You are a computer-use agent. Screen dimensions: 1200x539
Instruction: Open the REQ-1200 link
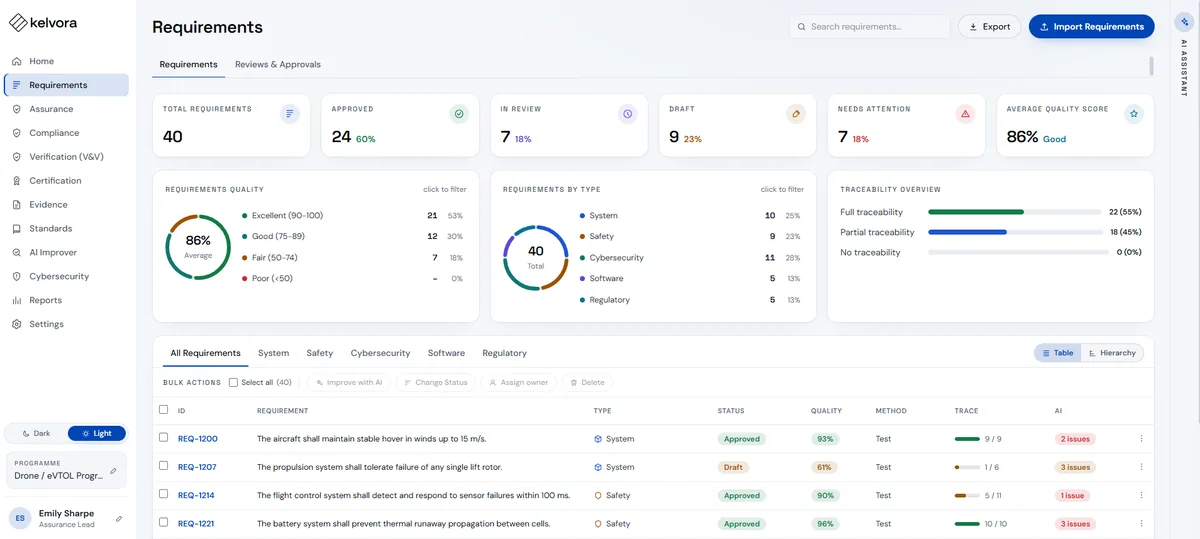[x=197, y=439]
